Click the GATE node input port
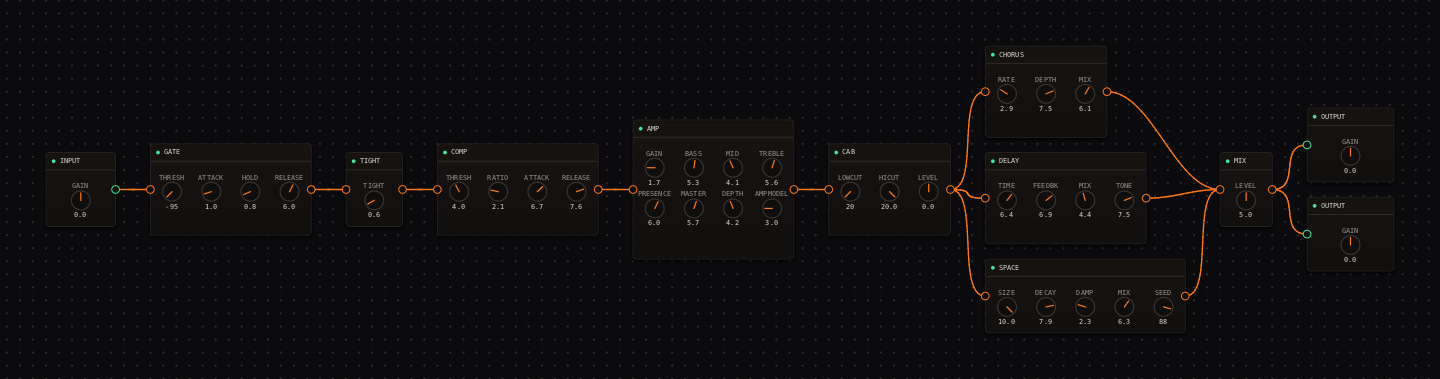The width and height of the screenshot is (1440, 379). (150, 189)
